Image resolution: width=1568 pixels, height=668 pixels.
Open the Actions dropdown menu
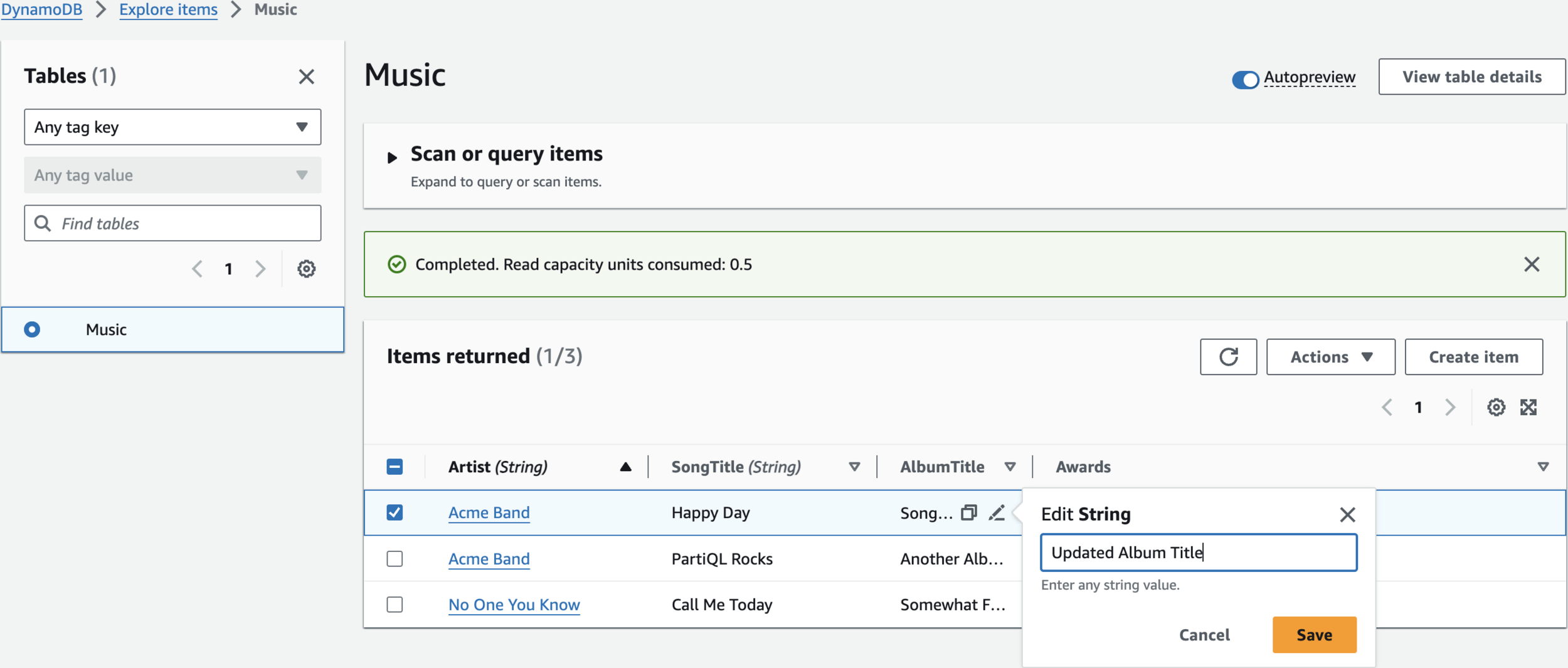click(1330, 357)
